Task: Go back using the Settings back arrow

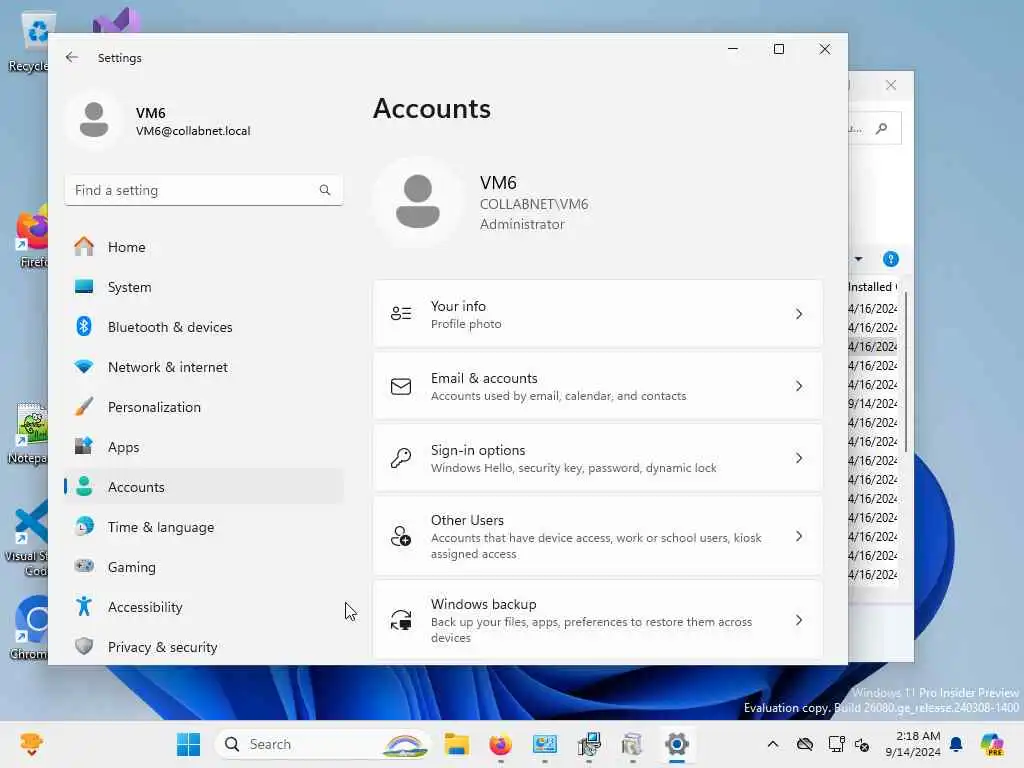Action: tap(72, 57)
